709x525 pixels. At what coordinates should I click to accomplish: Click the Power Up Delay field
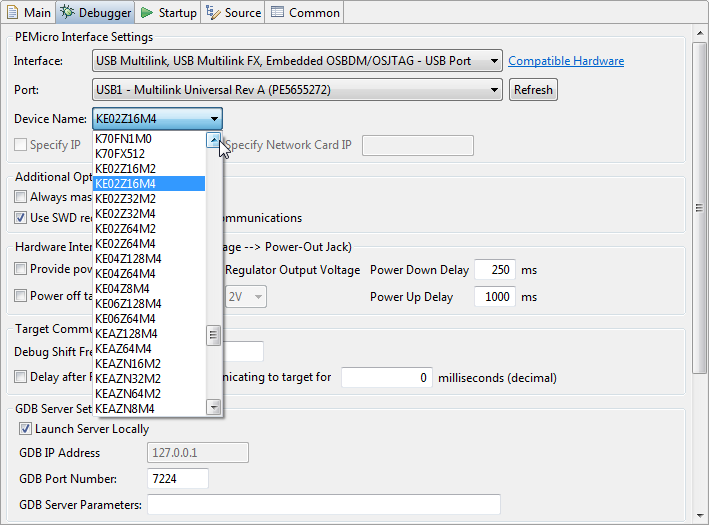point(495,297)
